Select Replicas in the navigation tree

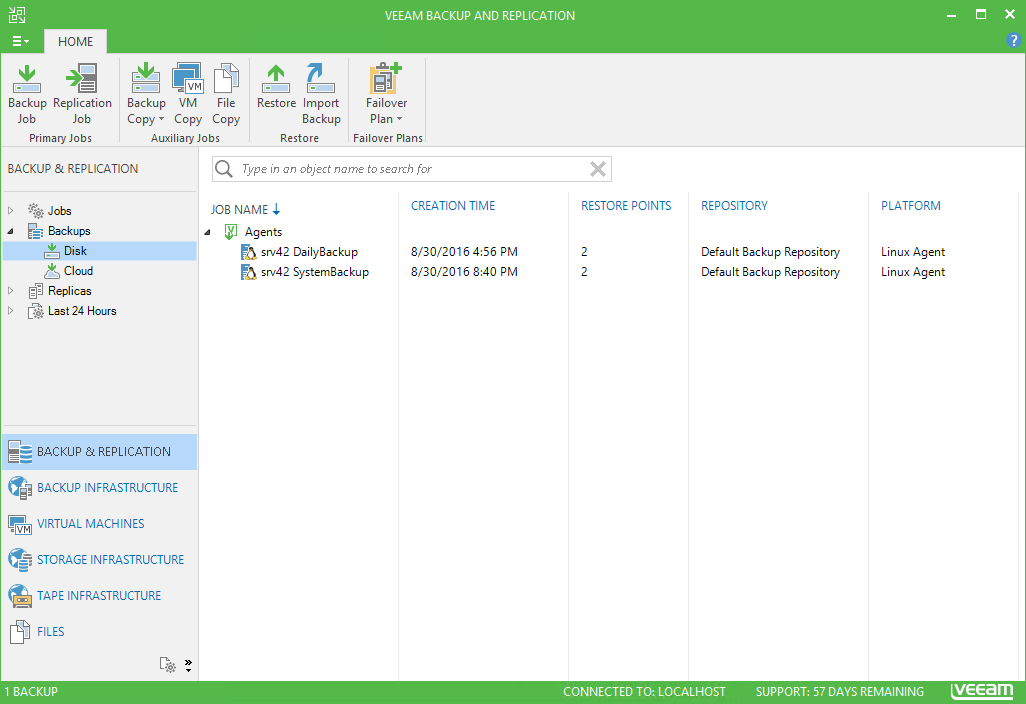coord(69,290)
